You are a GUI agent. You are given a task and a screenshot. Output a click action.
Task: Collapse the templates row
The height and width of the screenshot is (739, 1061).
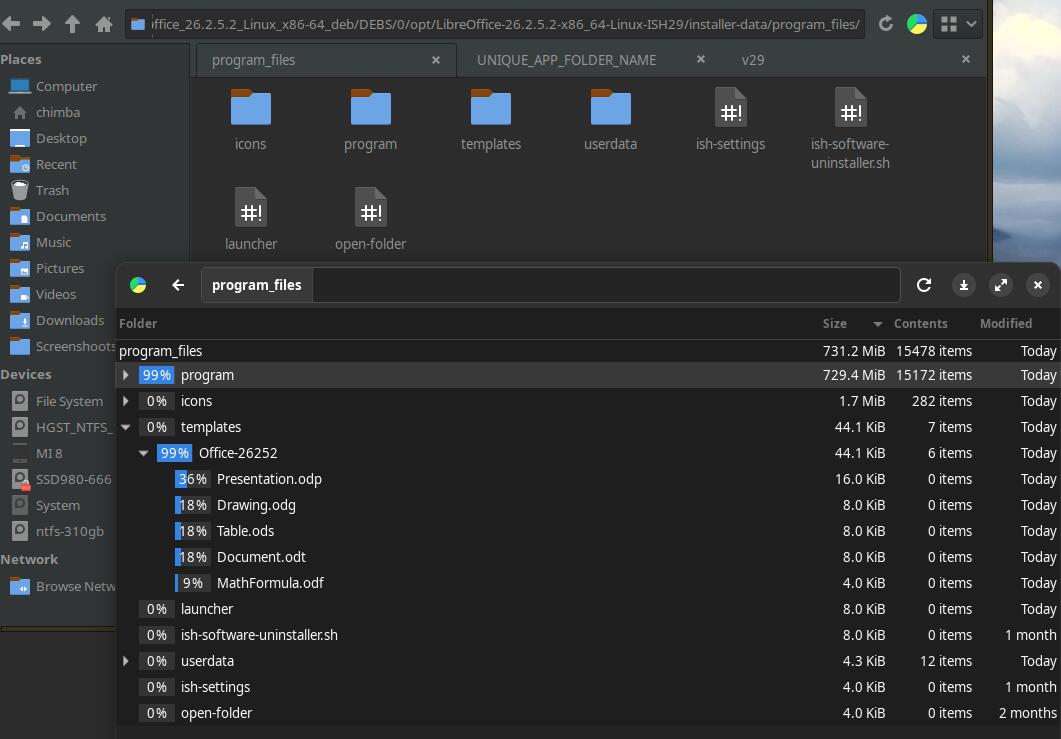tap(126, 427)
